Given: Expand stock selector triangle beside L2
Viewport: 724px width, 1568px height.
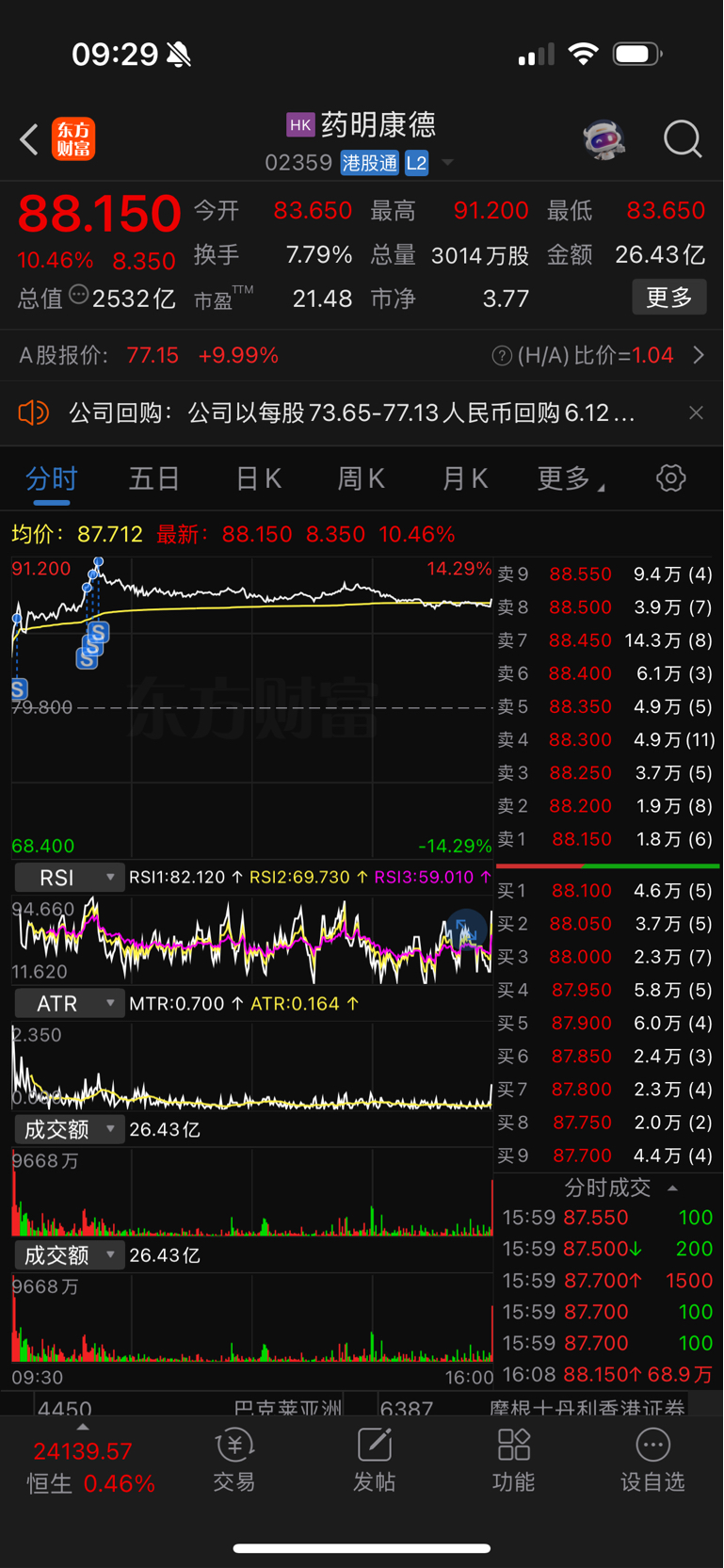Looking at the screenshot, I should click(x=448, y=163).
